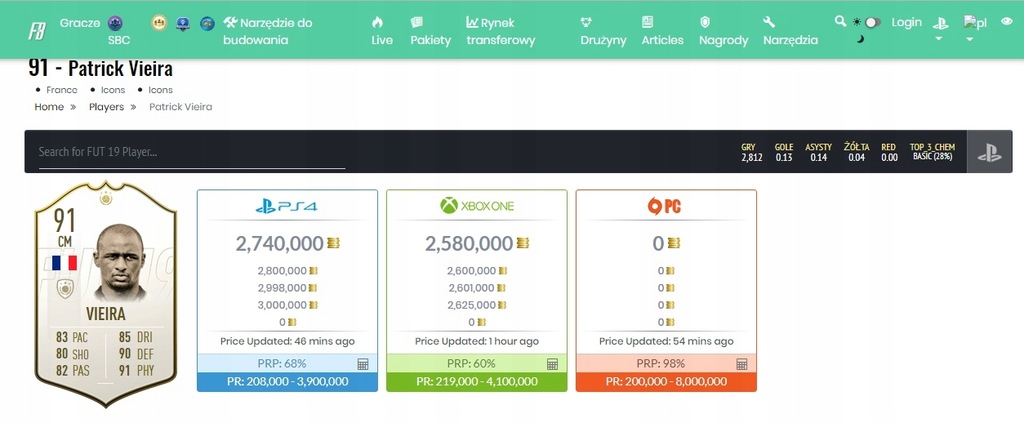The height and width of the screenshot is (423, 1024).
Task: Click the Narzędzia wrench icon
Action: 769,22
